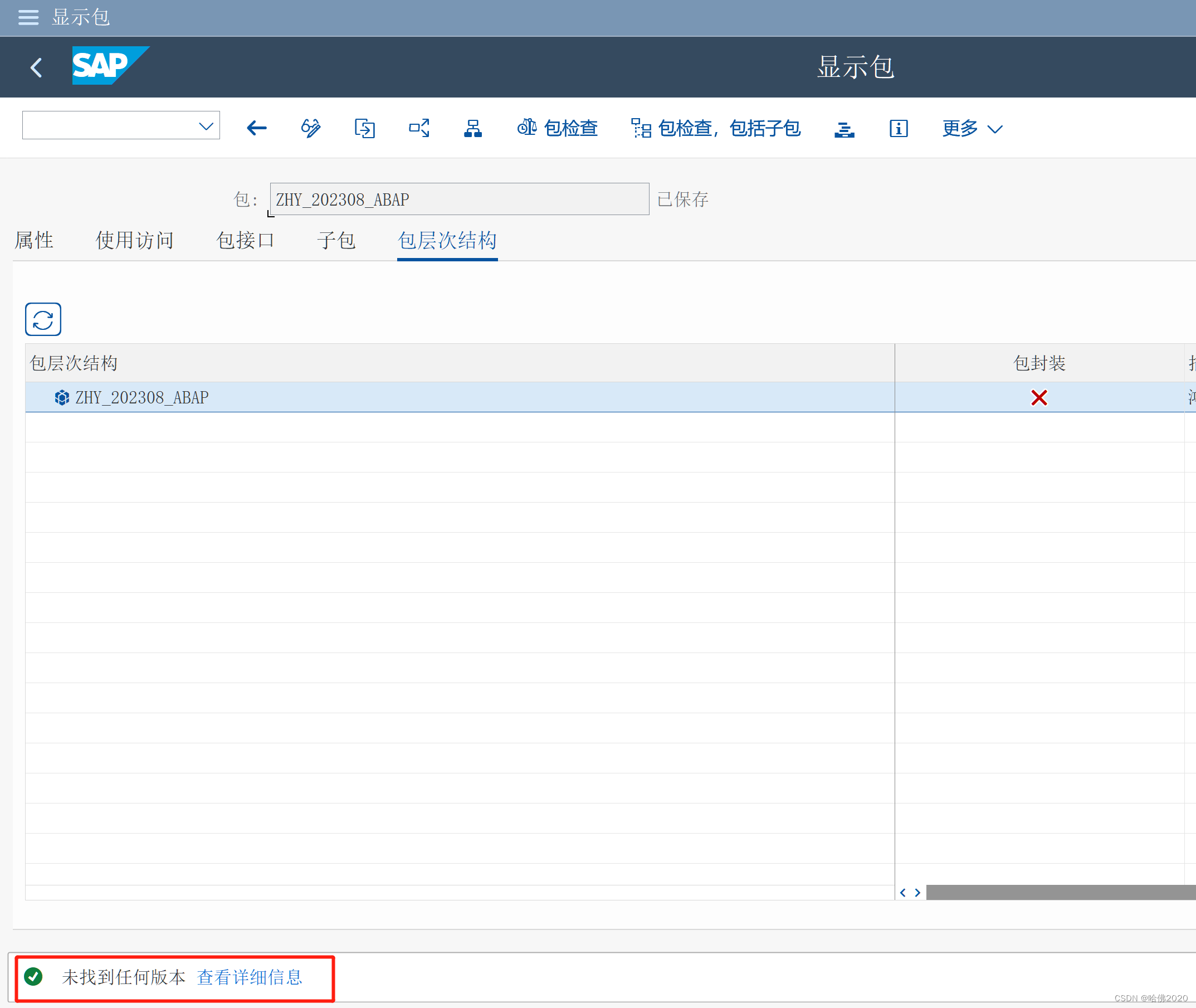
Task: Click the stamp-like toolbar icon
Action: [844, 129]
